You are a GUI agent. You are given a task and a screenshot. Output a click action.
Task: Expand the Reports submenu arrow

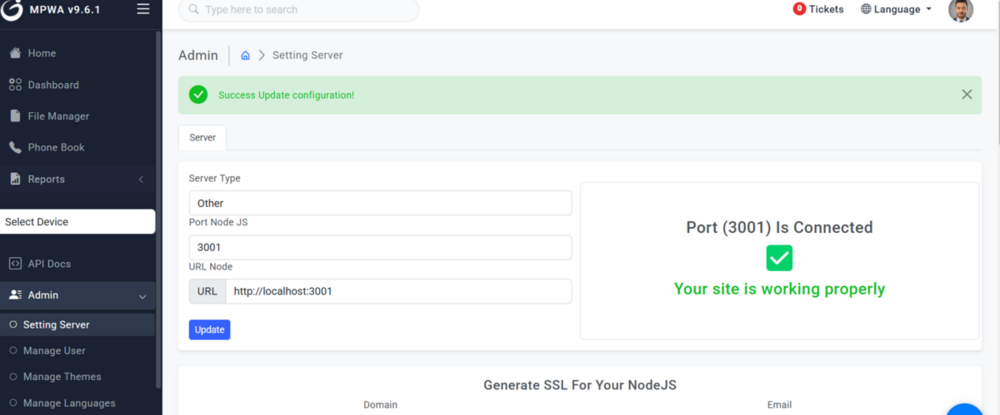(141, 180)
